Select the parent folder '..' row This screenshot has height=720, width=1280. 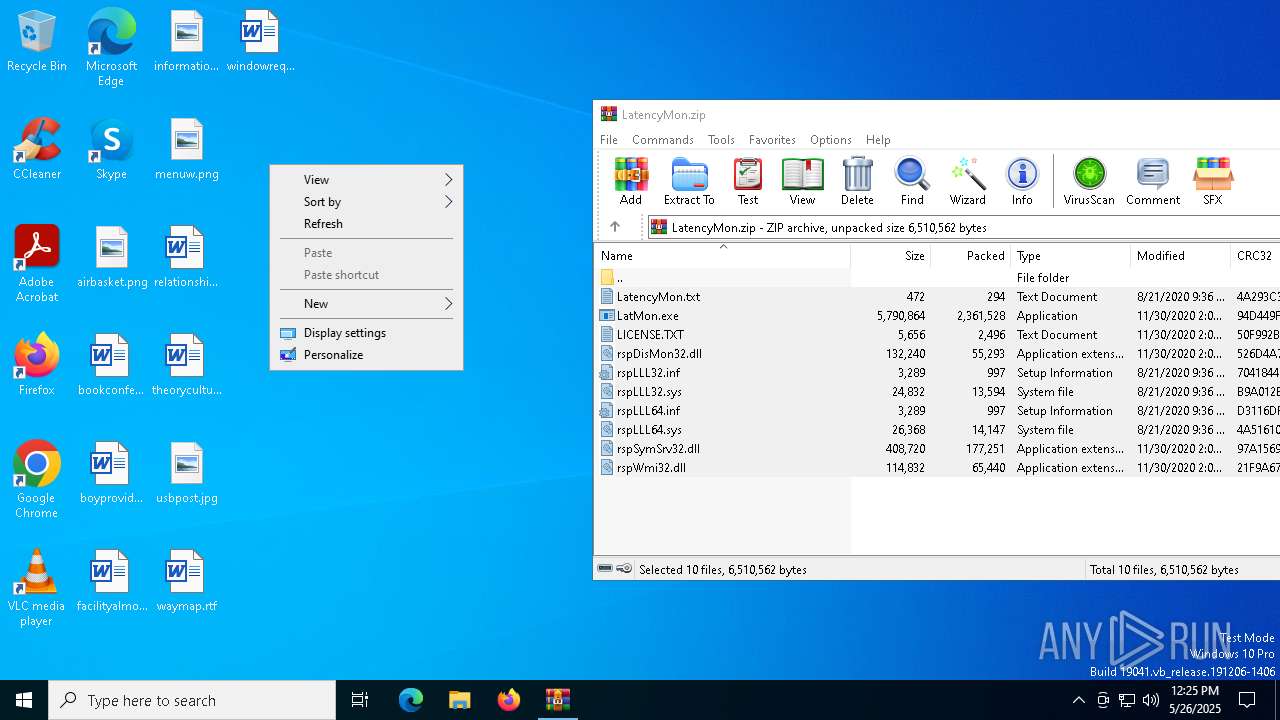[x=937, y=278]
